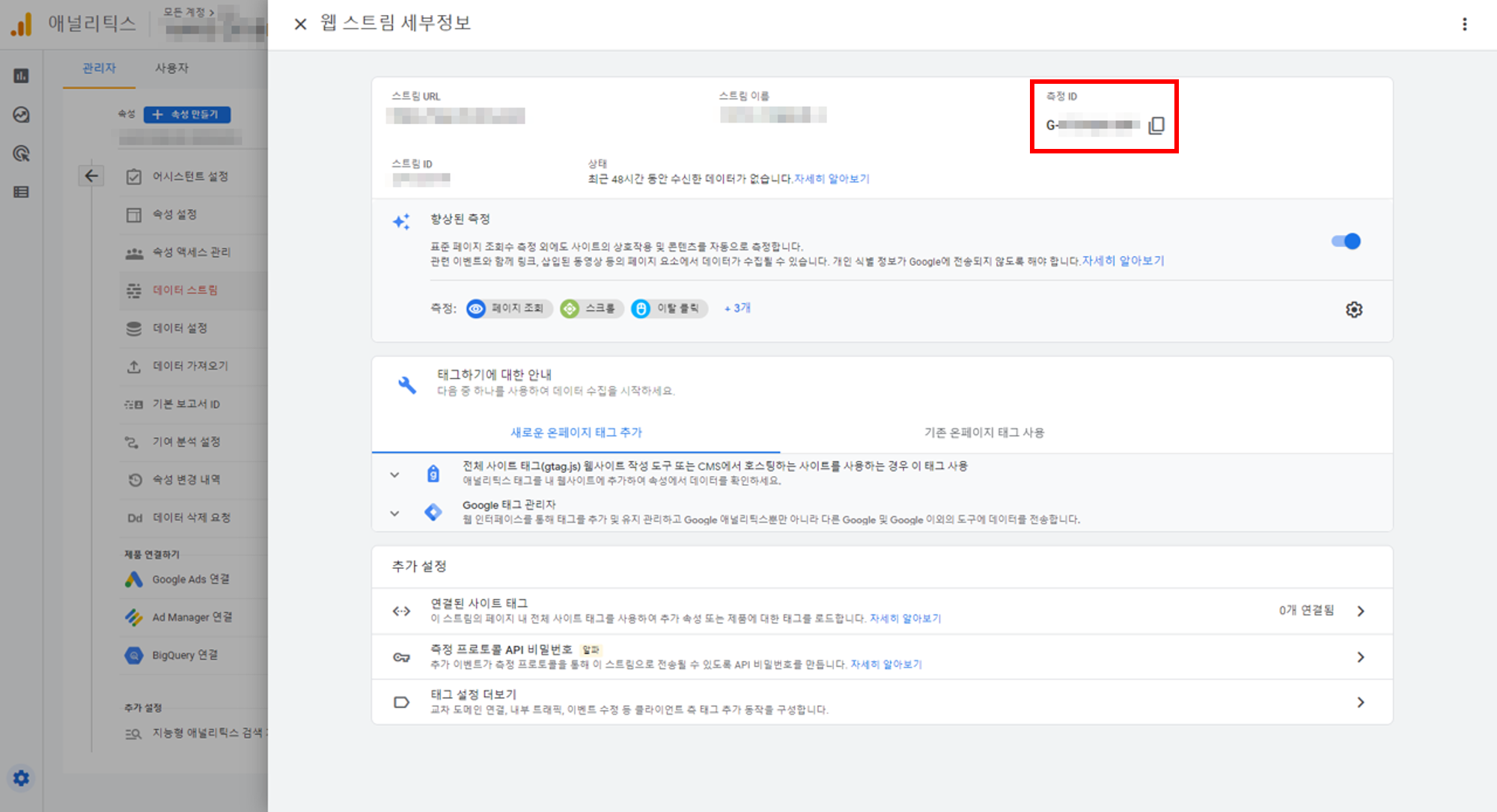Click the +3개 more measurements link
Viewport: 1497px width, 812px height.
click(737, 308)
